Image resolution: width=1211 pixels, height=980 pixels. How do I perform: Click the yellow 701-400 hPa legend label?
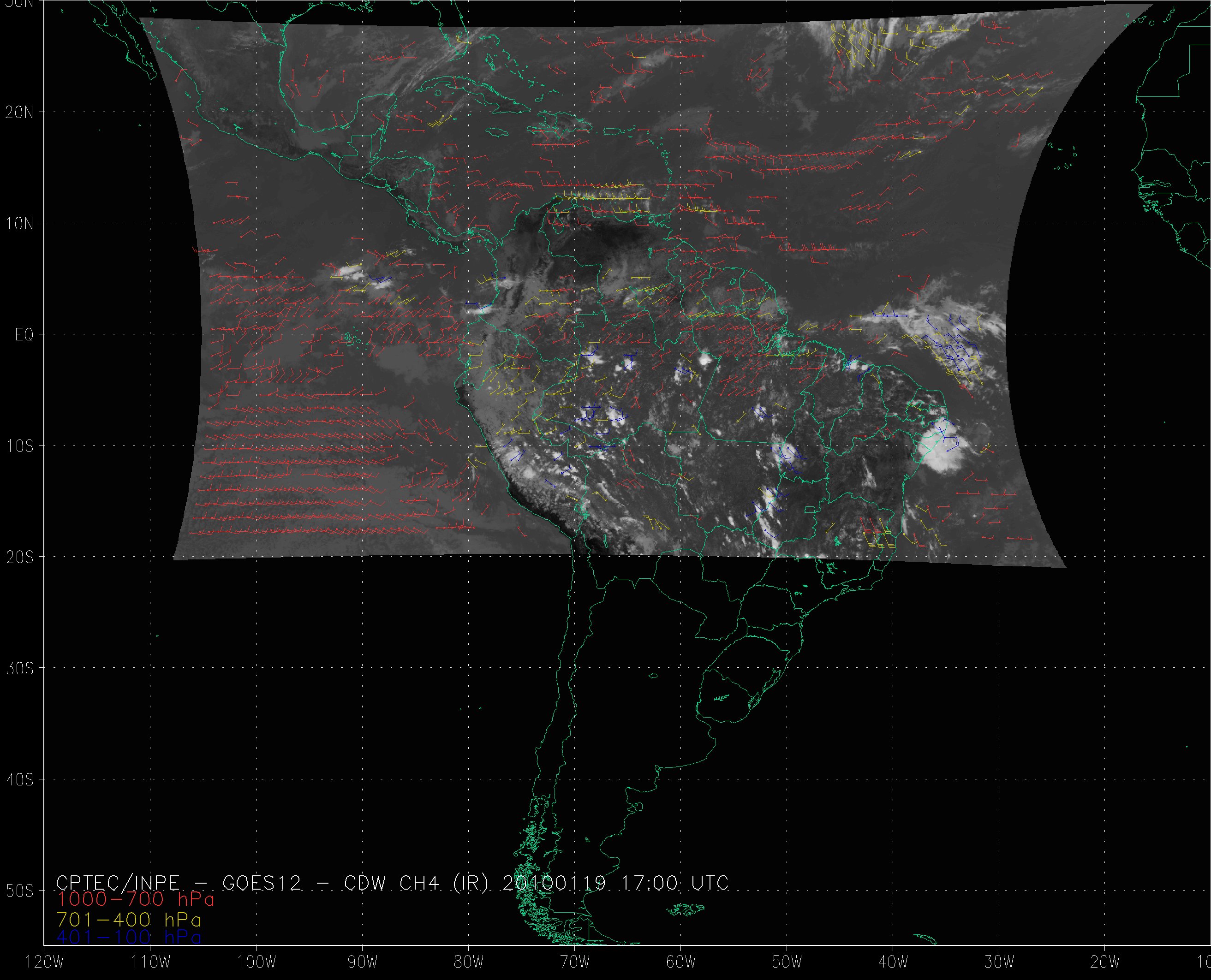129,920
